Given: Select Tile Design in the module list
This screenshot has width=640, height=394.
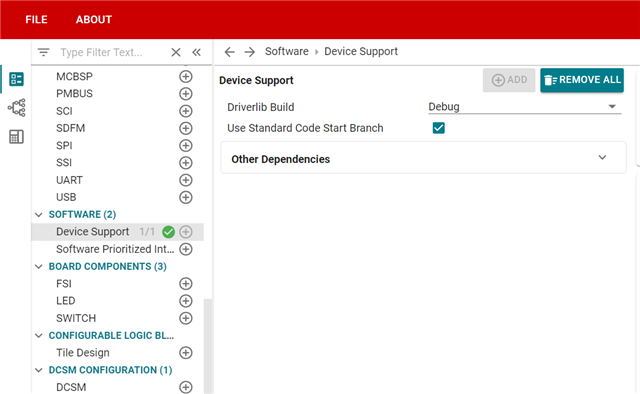Looking at the screenshot, I should pos(83,353).
